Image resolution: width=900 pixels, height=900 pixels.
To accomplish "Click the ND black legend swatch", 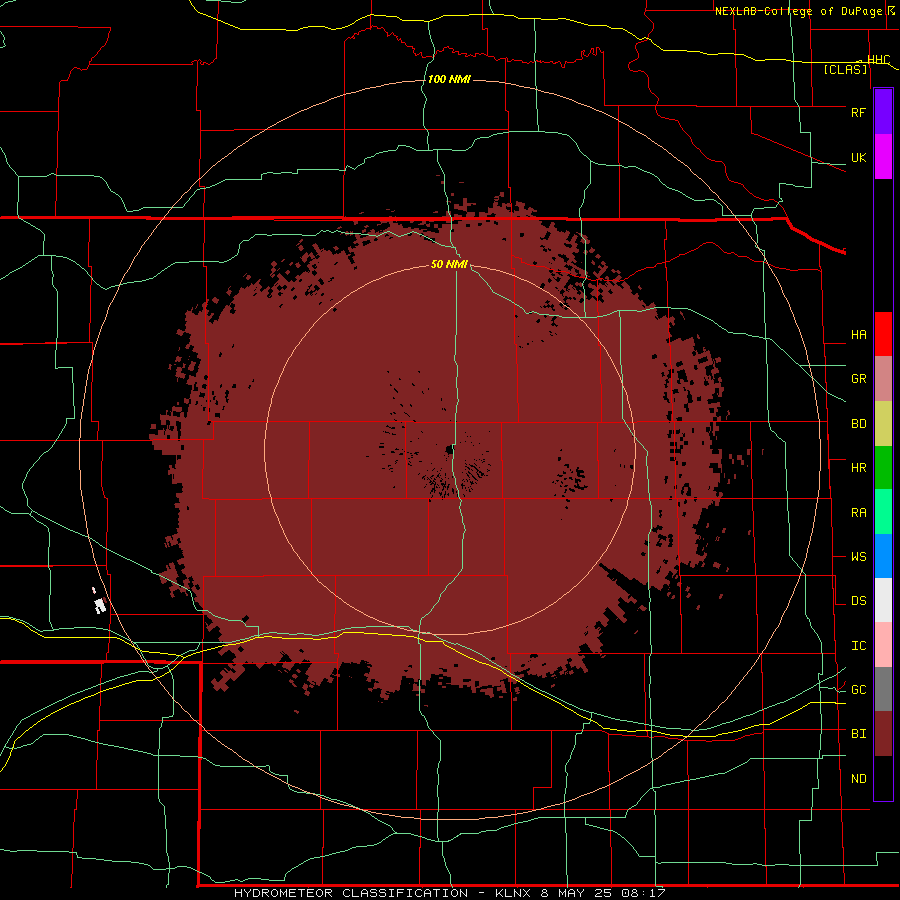I will coord(883,778).
